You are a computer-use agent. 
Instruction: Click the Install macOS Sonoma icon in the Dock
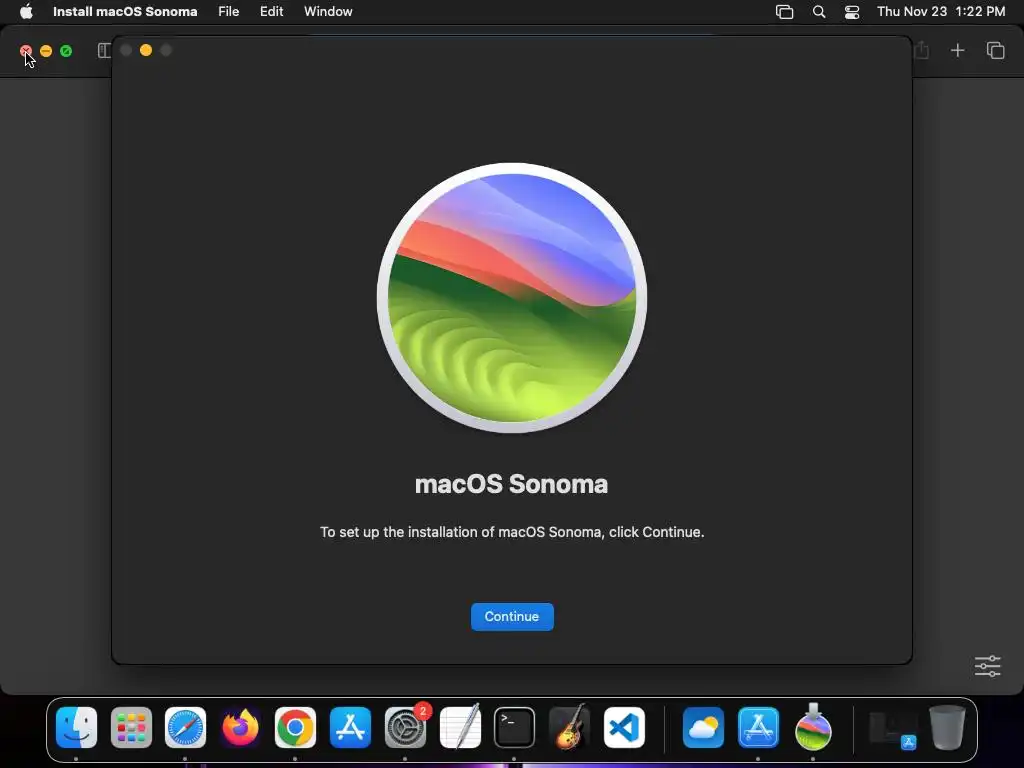coord(813,726)
